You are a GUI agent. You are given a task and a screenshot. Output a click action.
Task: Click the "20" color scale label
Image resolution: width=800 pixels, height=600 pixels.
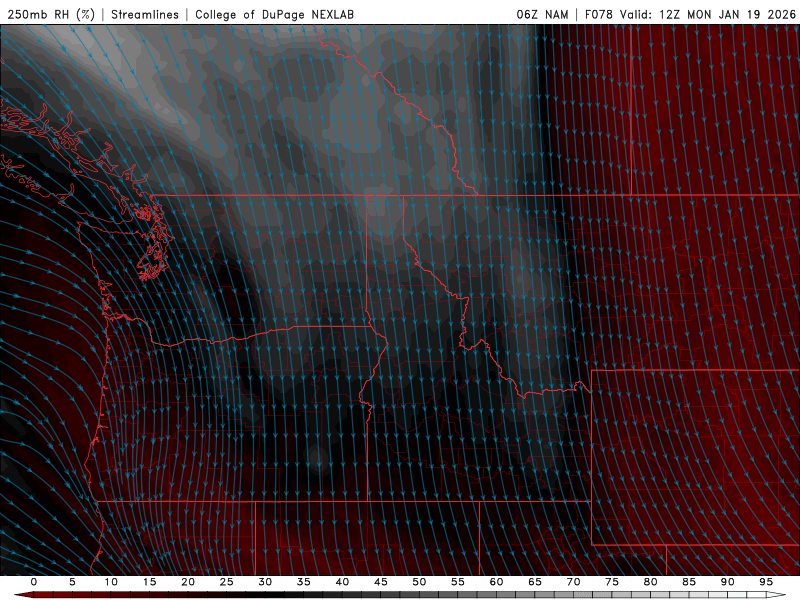(x=188, y=582)
